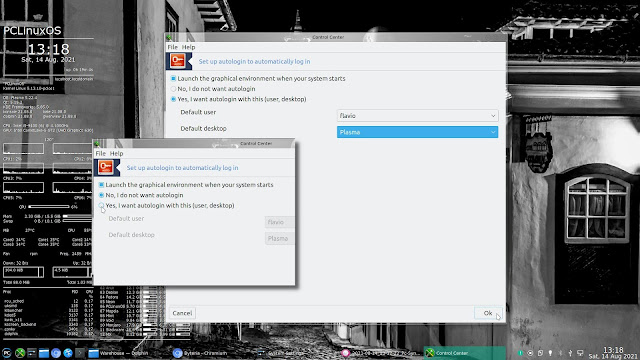This screenshot has height=360, width=640.
Task: Open the blue globe browser quick-launch icon
Action: click(68, 353)
